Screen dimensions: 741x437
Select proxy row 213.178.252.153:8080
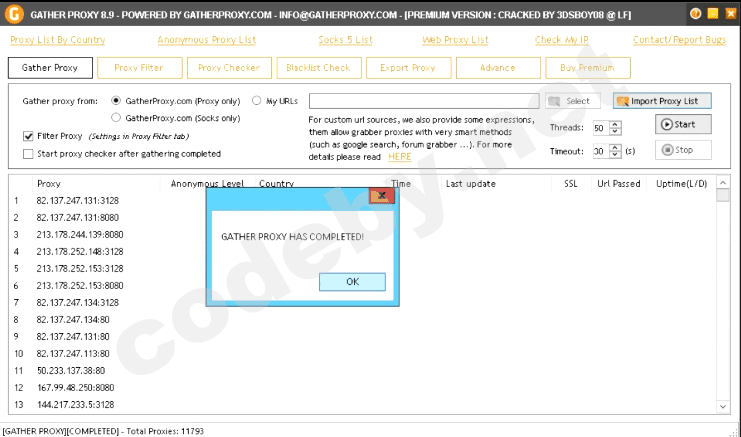tap(80, 286)
